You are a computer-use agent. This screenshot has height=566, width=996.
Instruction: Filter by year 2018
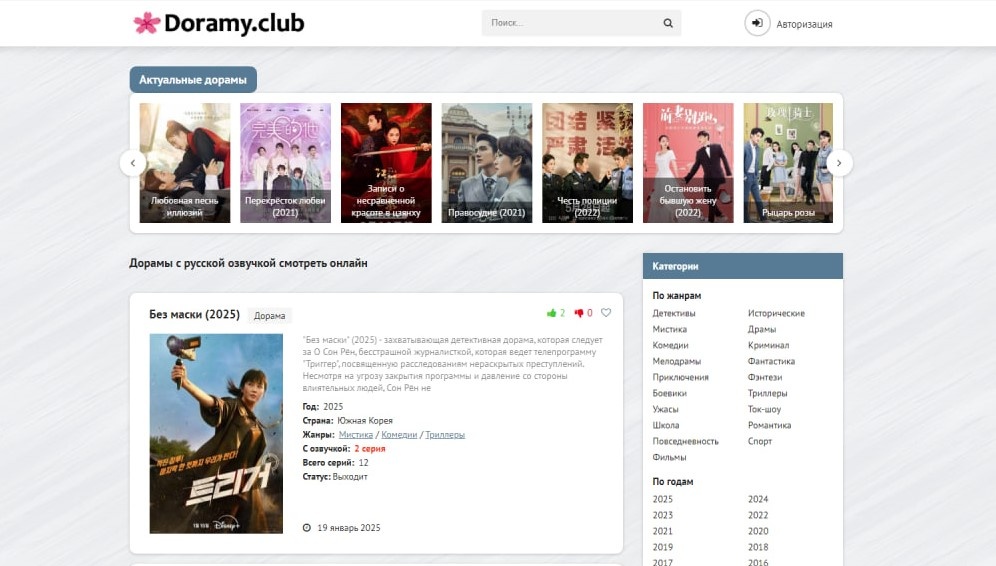coord(758,547)
